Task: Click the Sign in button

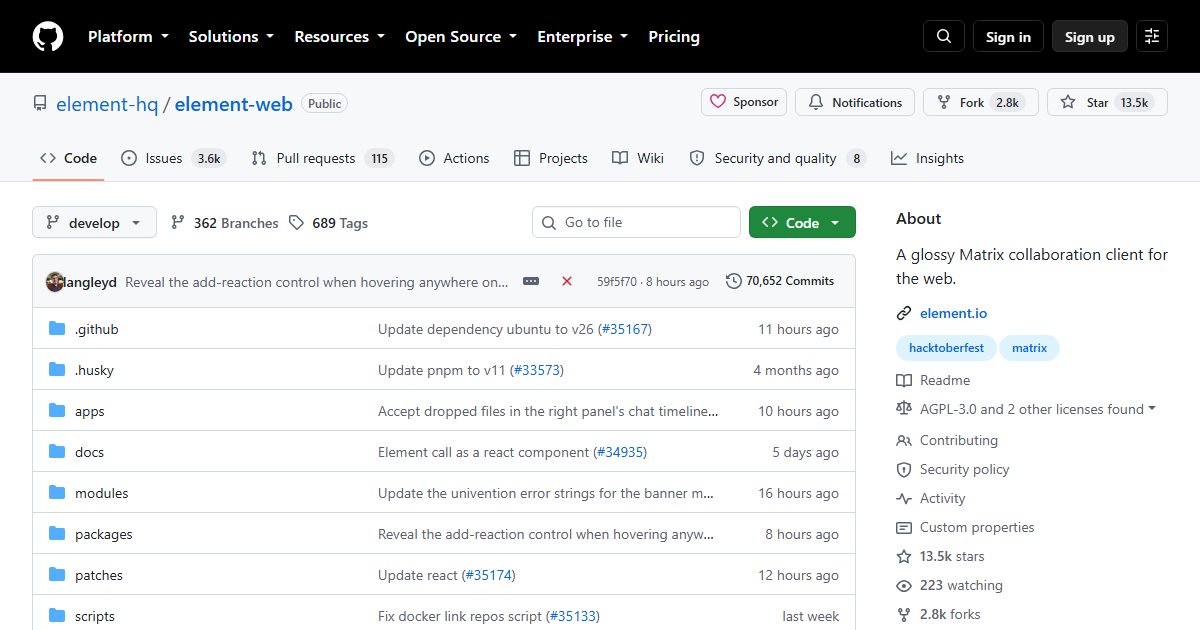Action: [1008, 37]
